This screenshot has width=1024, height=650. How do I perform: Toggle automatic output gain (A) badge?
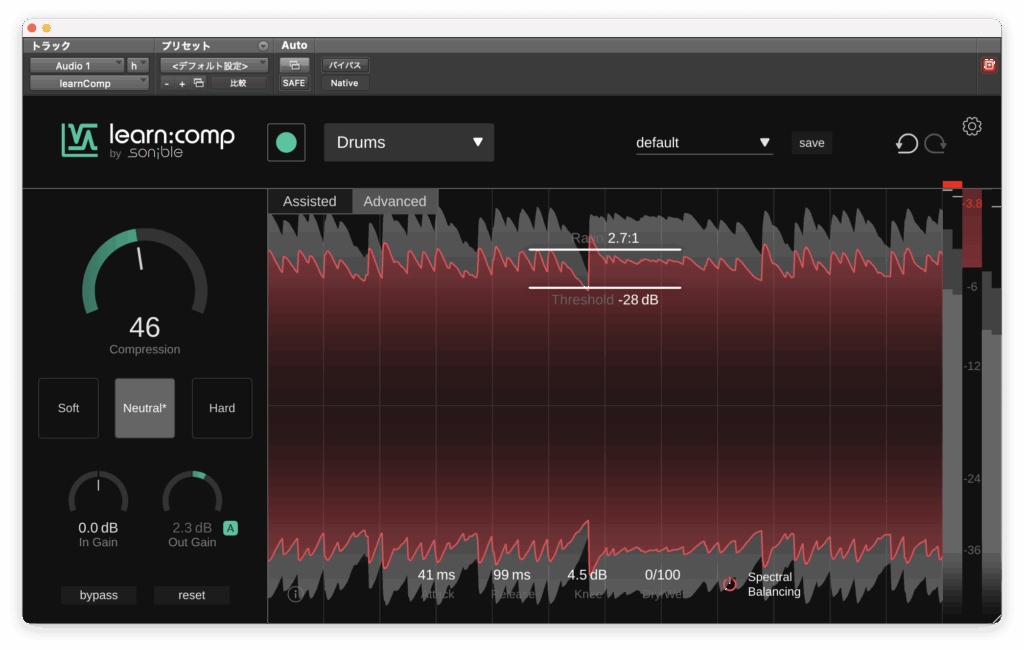coord(231,528)
